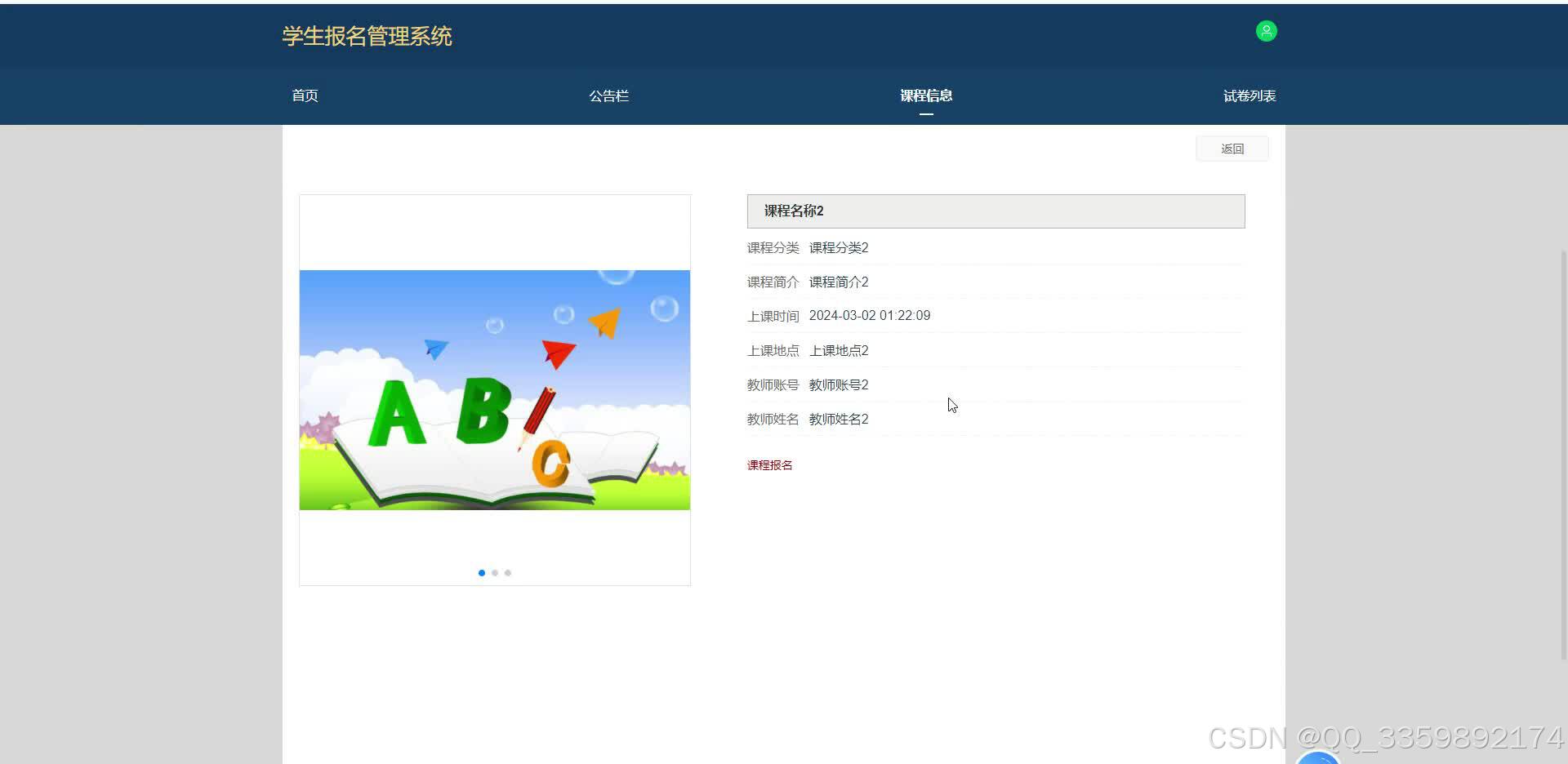Viewport: 1568px width, 764px height.
Task: Select the first carousel indicator dot
Action: pyautogui.click(x=482, y=572)
